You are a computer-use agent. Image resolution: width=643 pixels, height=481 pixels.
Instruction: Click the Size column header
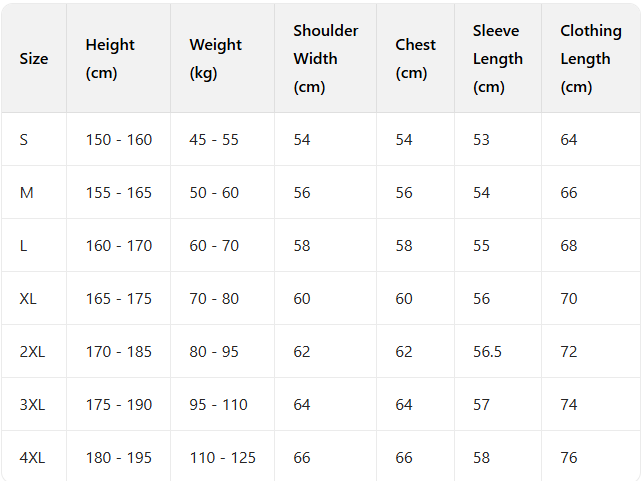coord(34,59)
